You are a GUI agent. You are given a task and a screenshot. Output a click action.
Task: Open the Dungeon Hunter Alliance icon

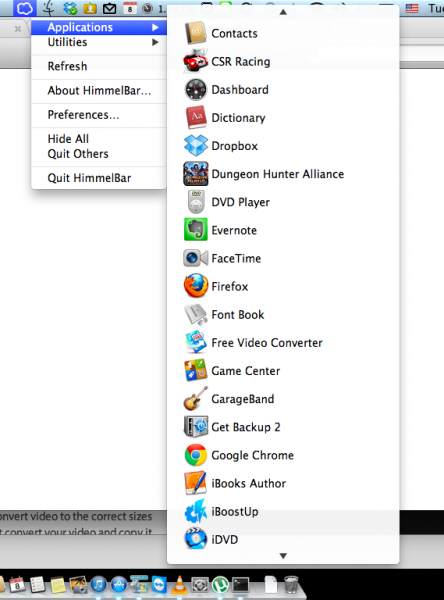pyautogui.click(x=196, y=174)
